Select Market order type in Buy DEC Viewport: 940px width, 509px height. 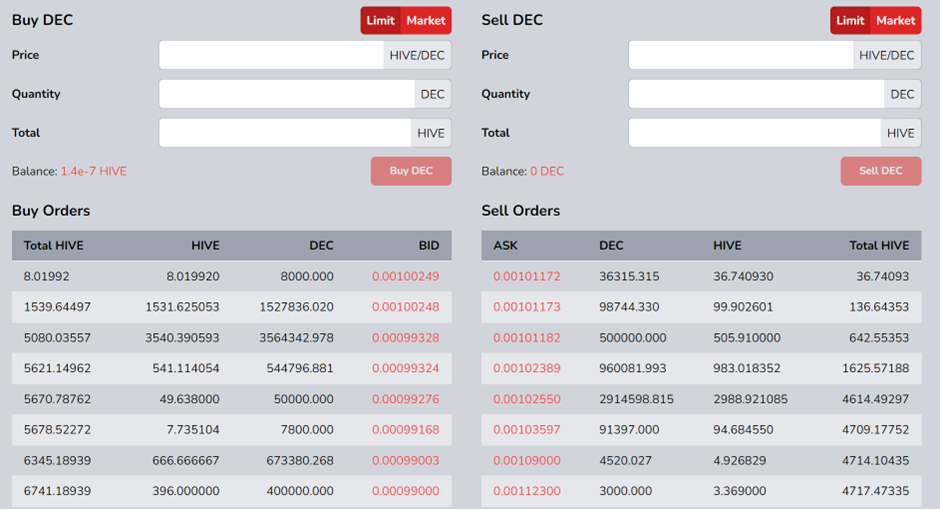[x=426, y=20]
